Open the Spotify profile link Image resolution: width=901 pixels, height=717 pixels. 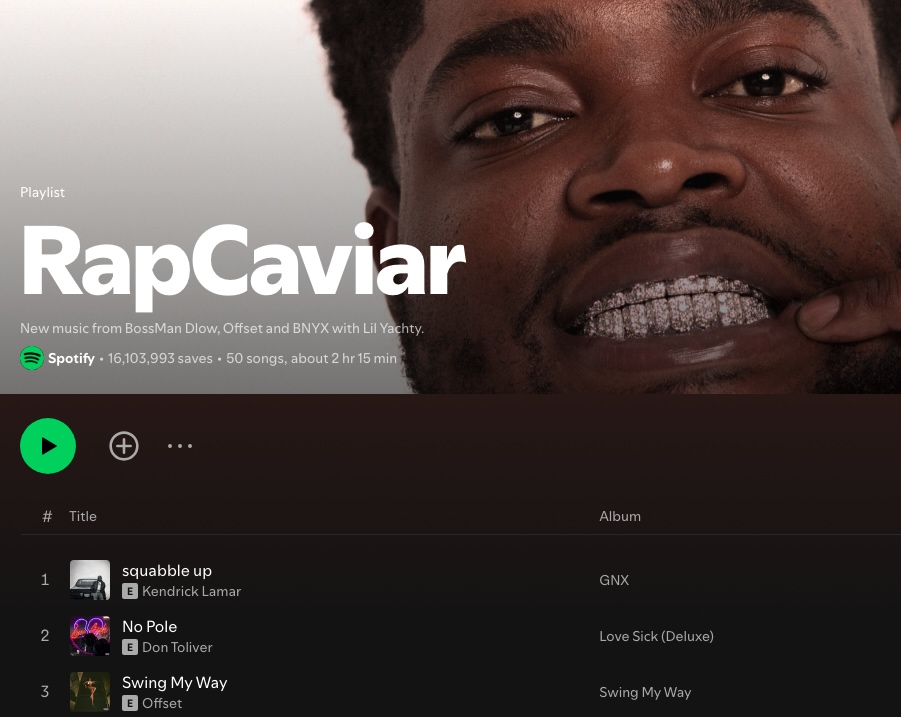71,358
